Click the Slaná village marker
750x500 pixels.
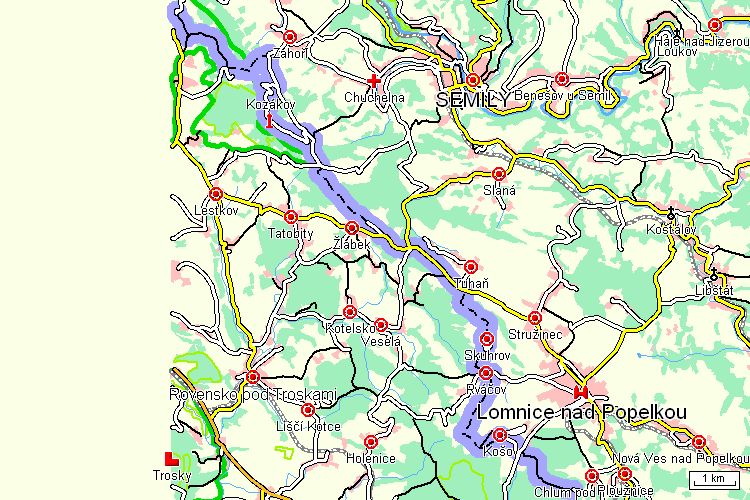[x=498, y=174]
